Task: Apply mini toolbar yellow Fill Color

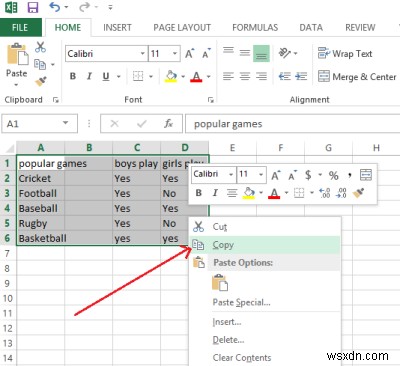Action: [249, 193]
